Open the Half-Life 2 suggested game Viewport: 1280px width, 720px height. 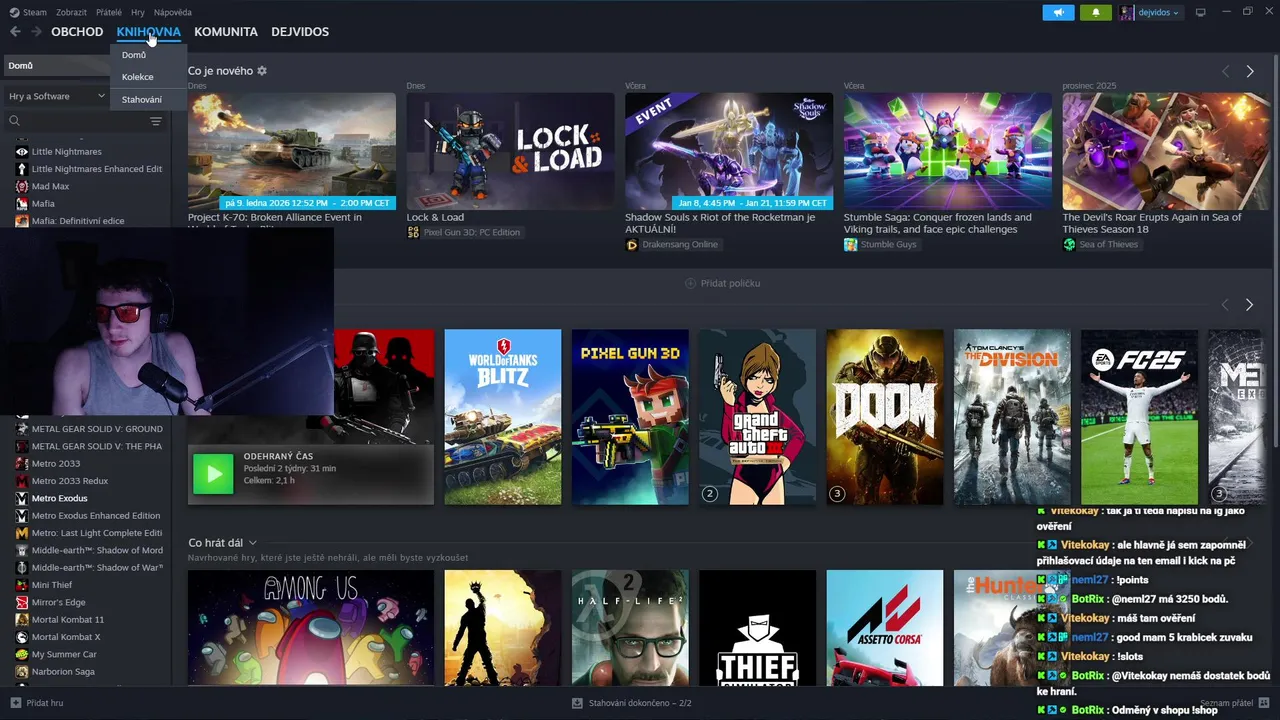630,628
